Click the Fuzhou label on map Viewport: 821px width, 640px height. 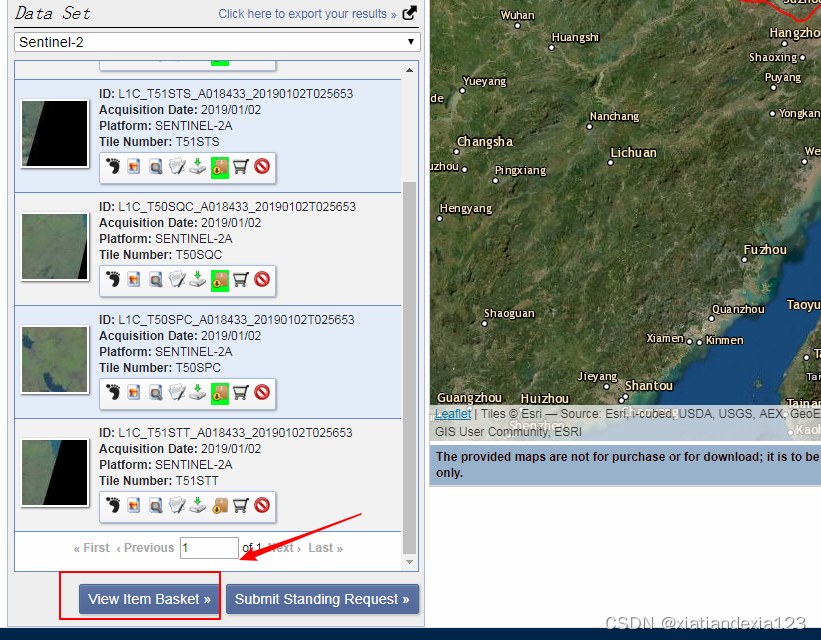[x=765, y=250]
